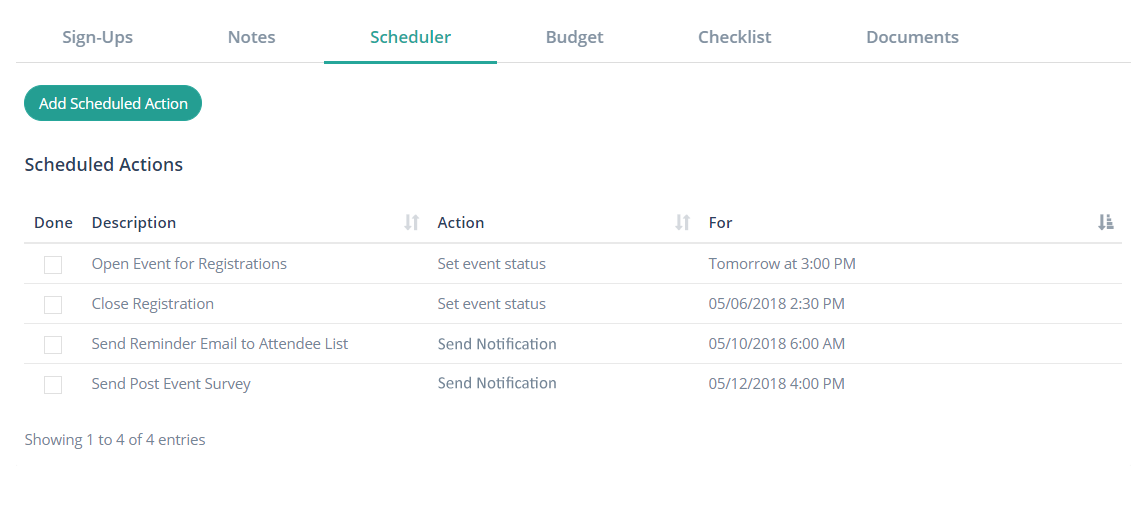Check Done box for Open Event for Registrations
1138x518 pixels.
[x=53, y=265]
